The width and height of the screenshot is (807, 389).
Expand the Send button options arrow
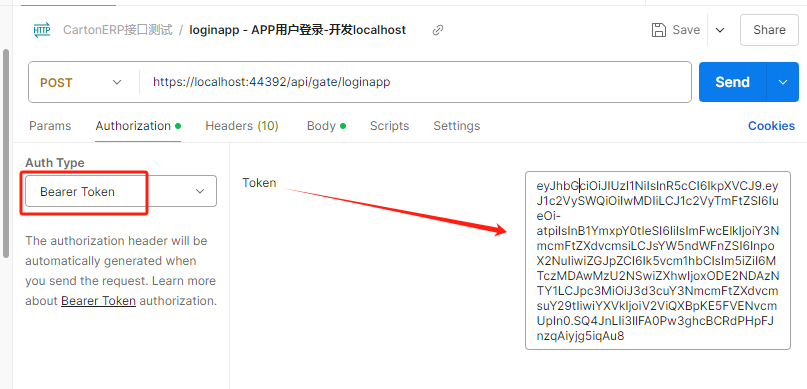pos(783,82)
